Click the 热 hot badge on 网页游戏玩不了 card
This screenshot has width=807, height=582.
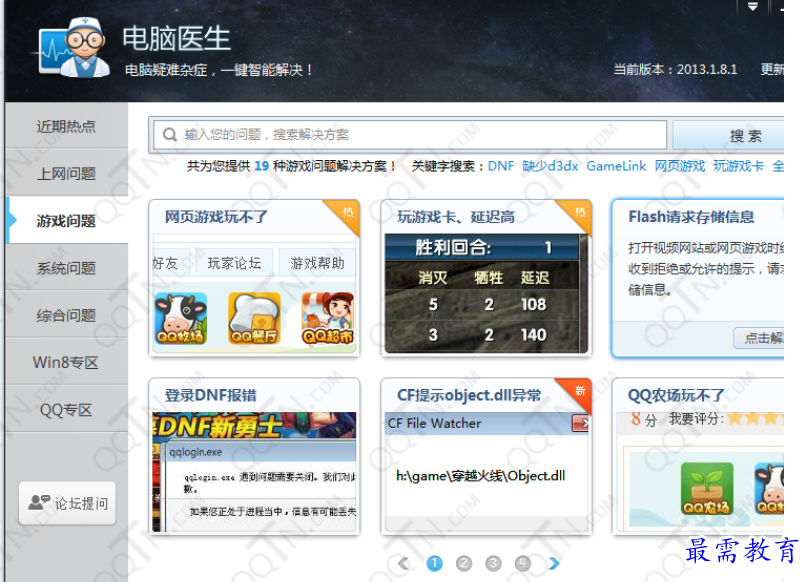[x=348, y=212]
